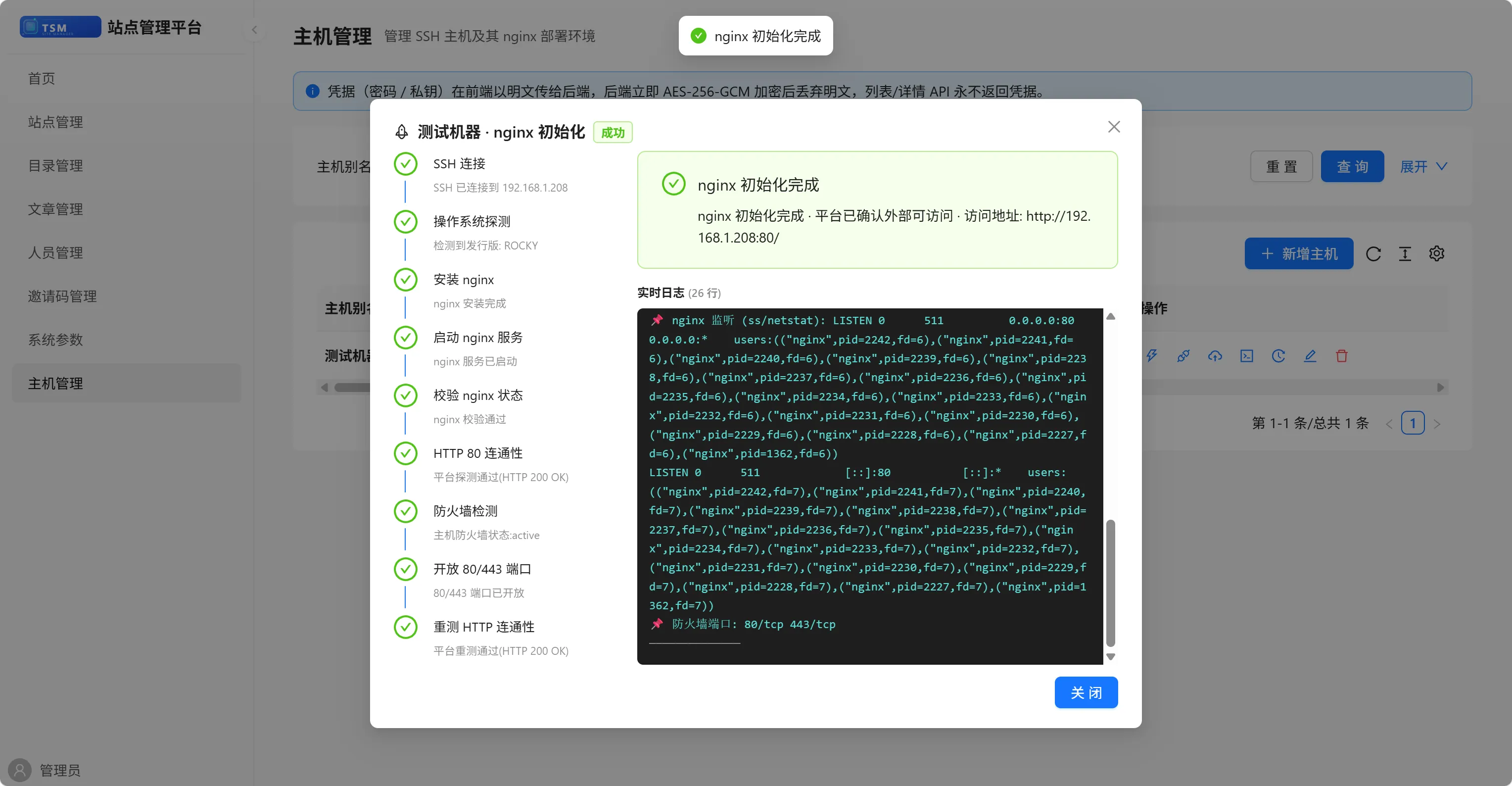Click the log panel scrollbar thumb

click(x=1111, y=583)
